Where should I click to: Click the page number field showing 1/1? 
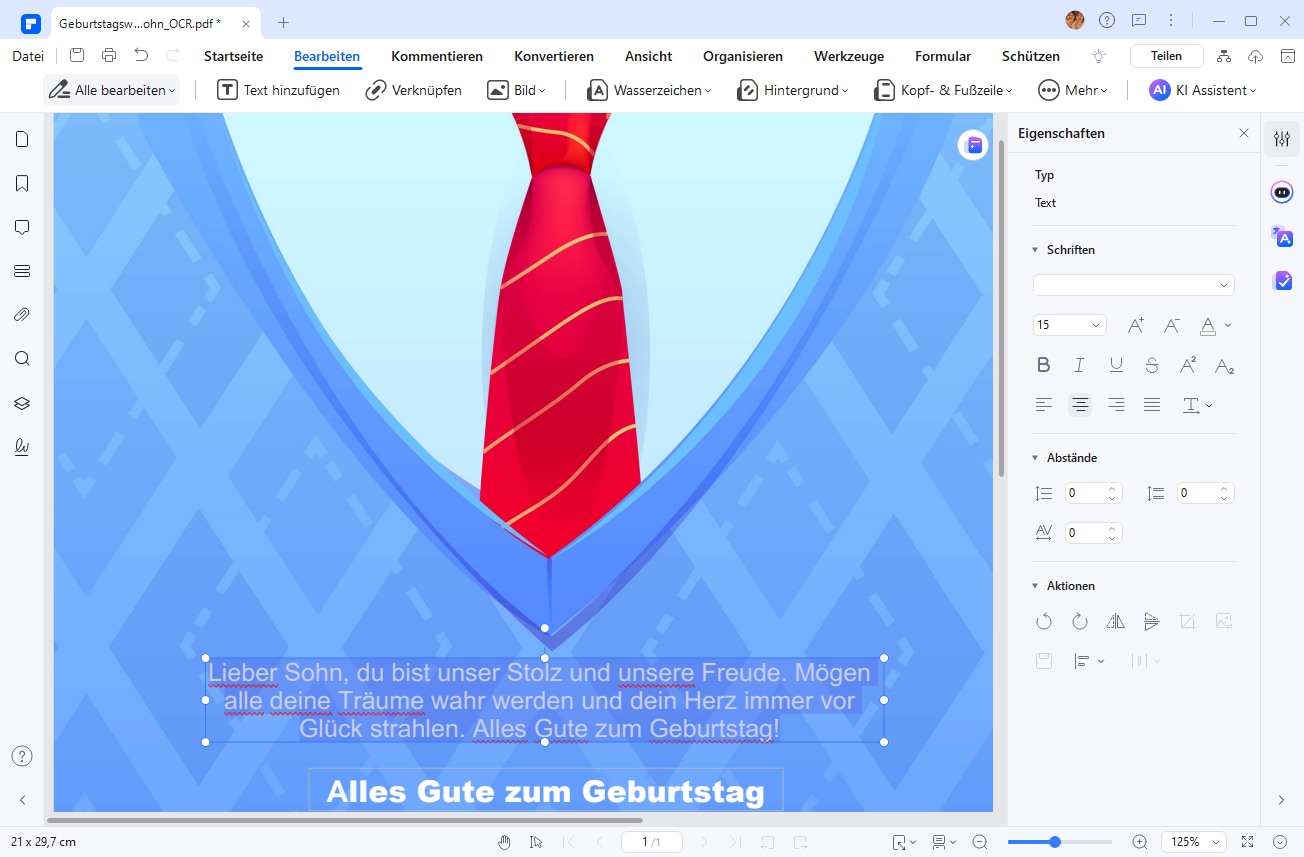click(x=651, y=842)
